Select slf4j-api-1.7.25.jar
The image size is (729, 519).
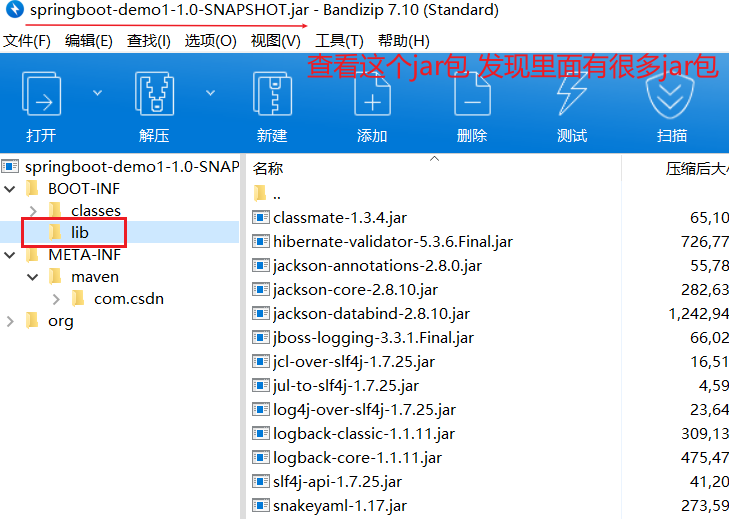338,482
